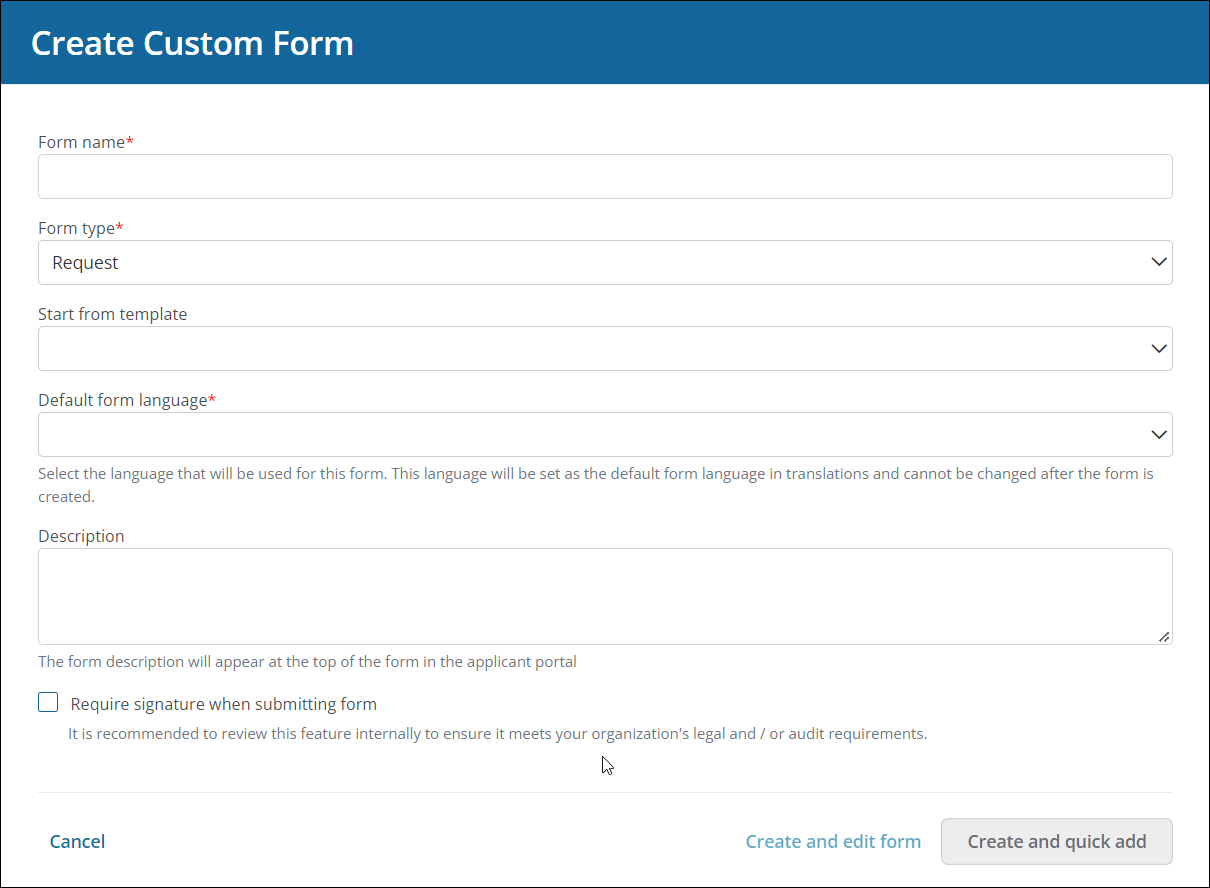
Task: Click the 'Default form language' label text
Action: (x=122, y=400)
